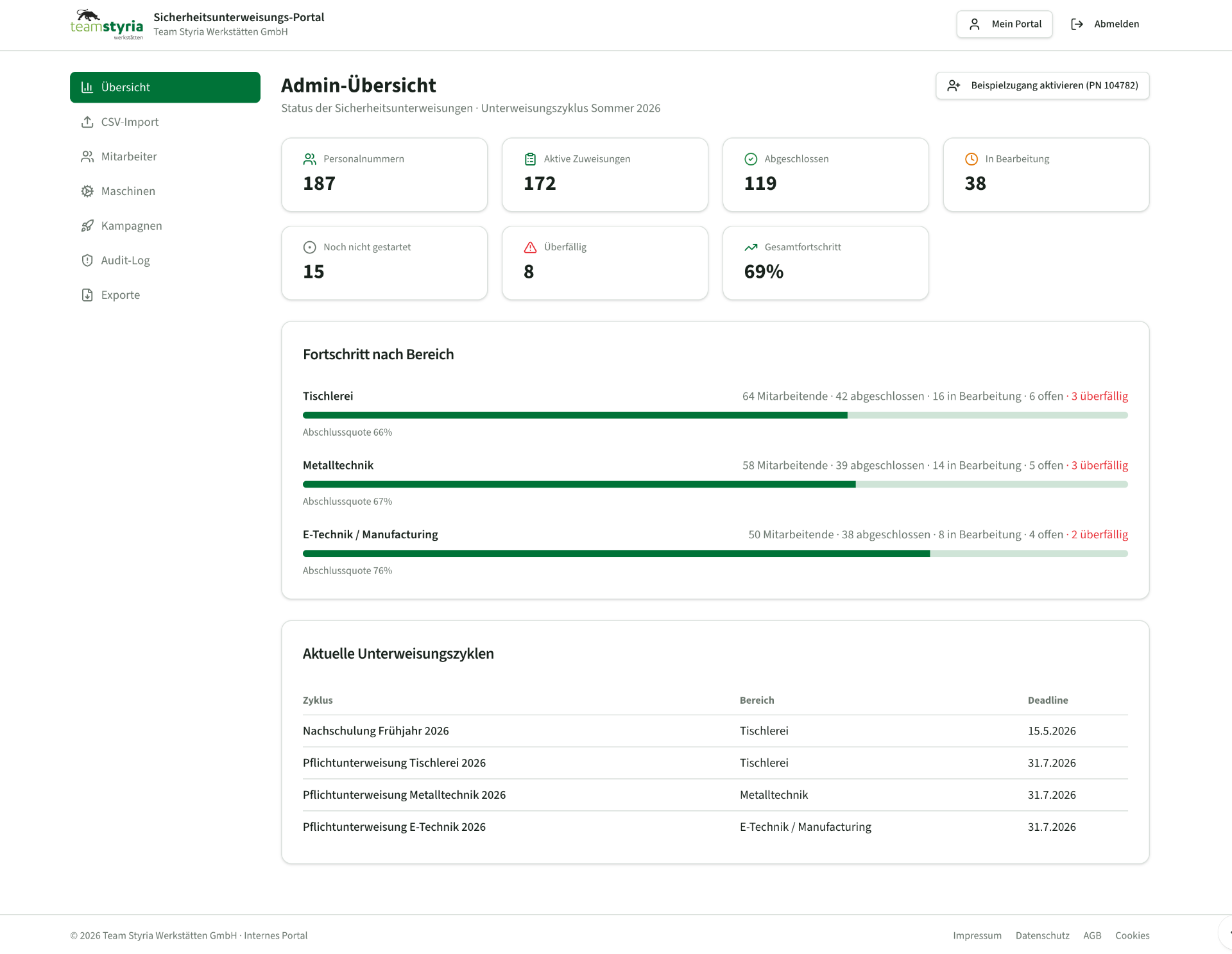The height and width of the screenshot is (954, 1232).
Task: Click the people icon on Personalnummern card
Action: [x=310, y=159]
